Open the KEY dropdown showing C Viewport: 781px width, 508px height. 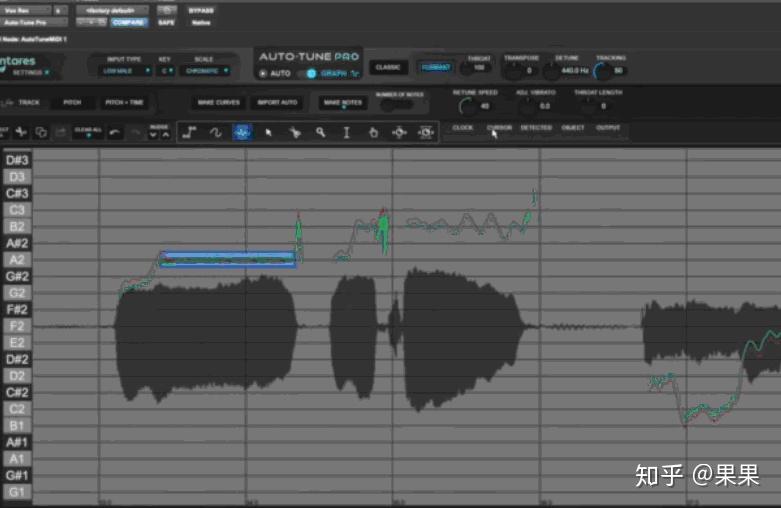coord(167,71)
